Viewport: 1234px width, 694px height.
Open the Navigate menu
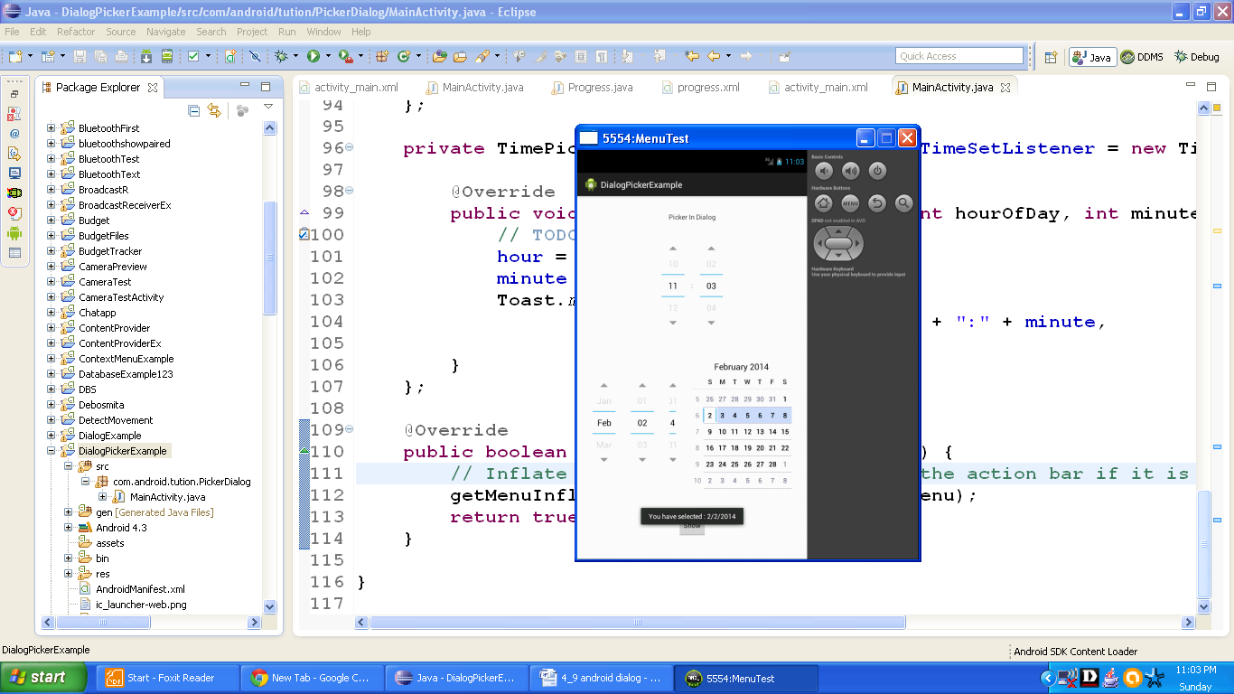[167, 32]
